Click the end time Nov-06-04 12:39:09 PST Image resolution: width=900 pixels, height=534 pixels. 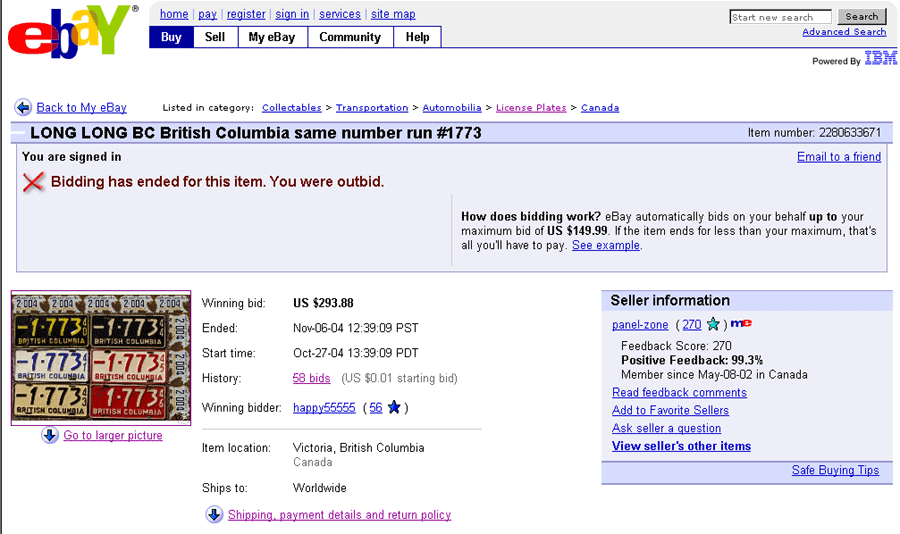(355, 328)
